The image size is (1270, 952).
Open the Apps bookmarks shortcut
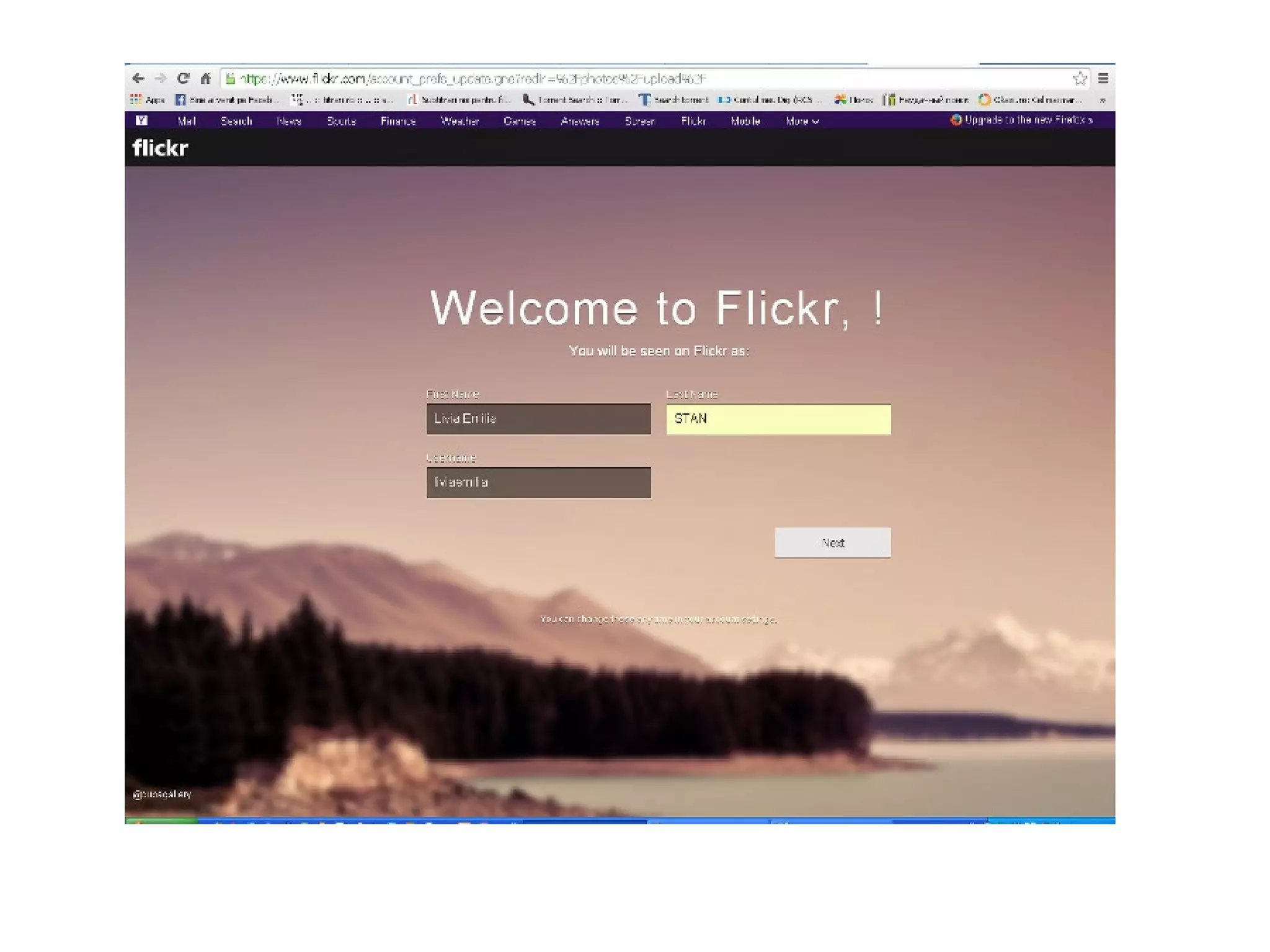tap(148, 99)
